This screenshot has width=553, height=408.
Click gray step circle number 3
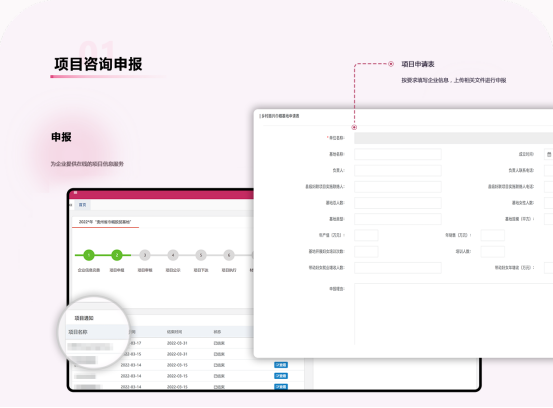coord(145,255)
